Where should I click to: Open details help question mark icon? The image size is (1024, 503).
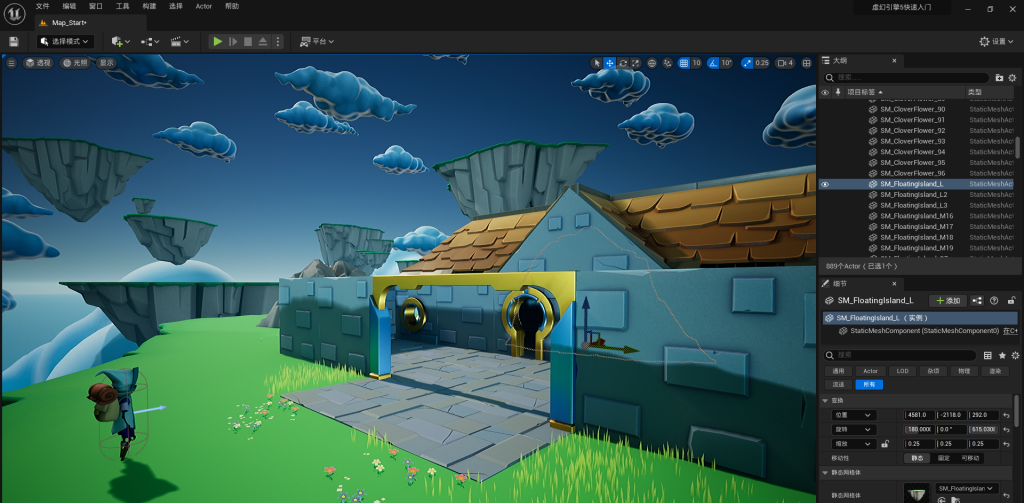coord(995,300)
